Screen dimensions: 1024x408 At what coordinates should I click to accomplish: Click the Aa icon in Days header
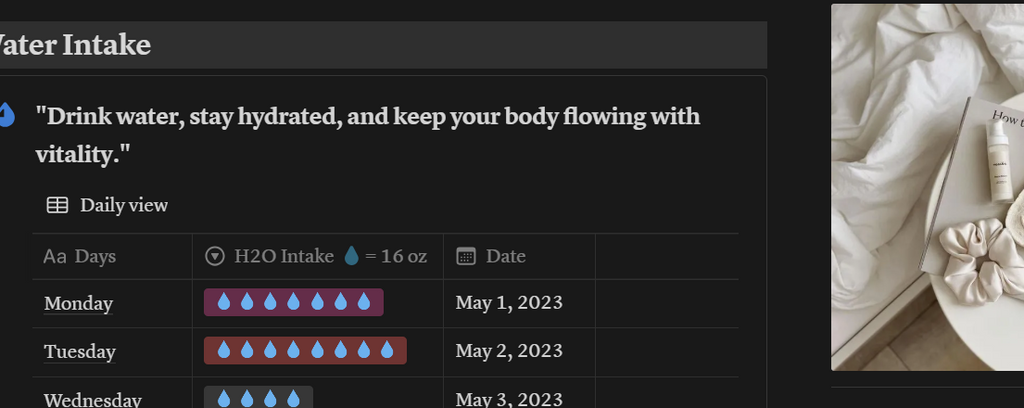point(55,257)
